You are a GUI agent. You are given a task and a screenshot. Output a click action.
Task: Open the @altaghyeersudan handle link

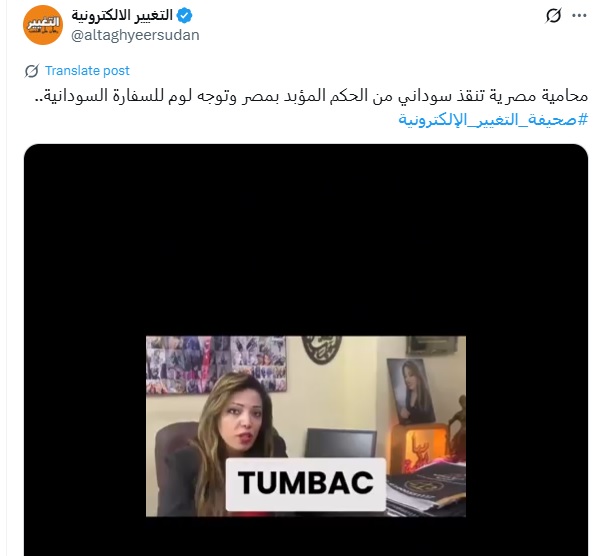click(135, 35)
